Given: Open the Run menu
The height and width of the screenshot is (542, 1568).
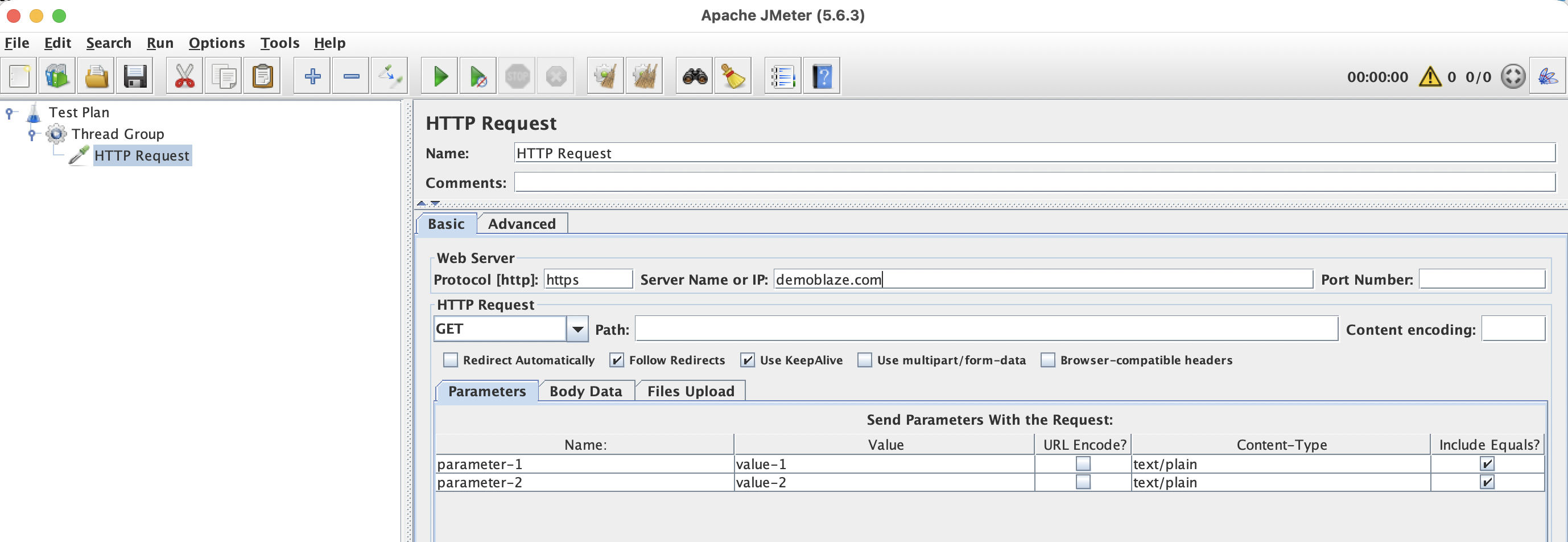Looking at the screenshot, I should pyautogui.click(x=160, y=43).
